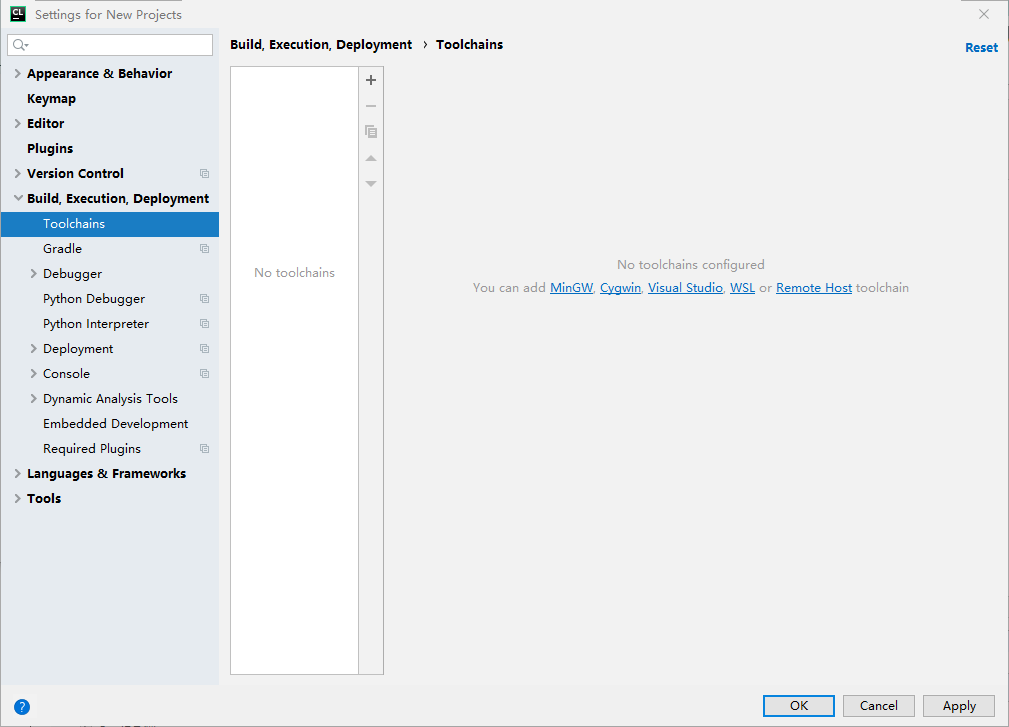Expand the Version Control section
Viewport: 1009px width, 727px height.
17,174
